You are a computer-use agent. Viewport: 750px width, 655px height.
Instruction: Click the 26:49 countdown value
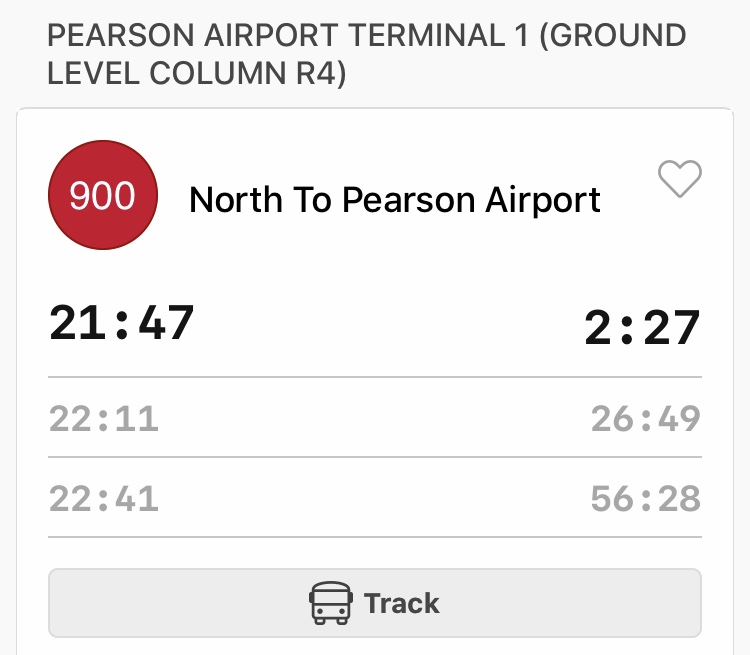[x=646, y=419]
